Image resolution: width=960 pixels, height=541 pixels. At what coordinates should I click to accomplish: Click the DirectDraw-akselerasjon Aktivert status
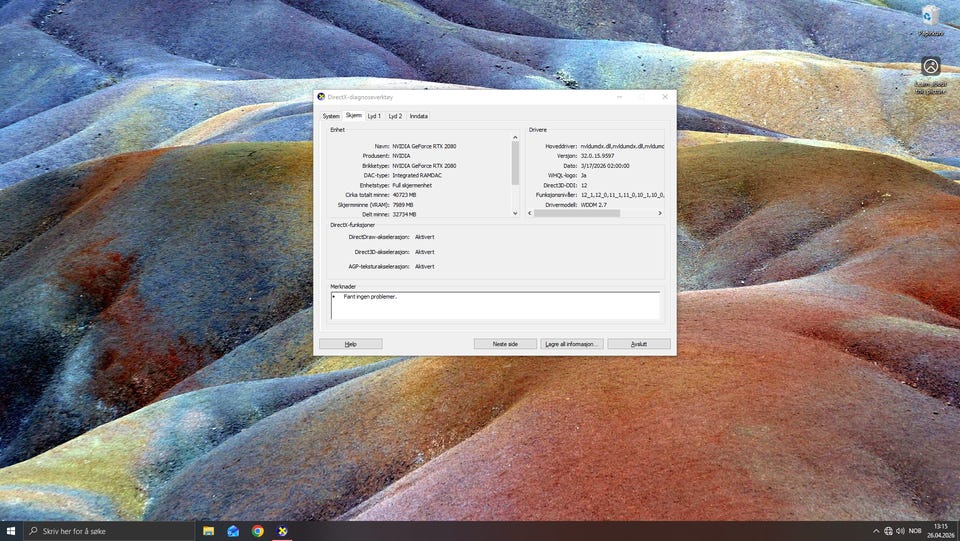click(424, 237)
